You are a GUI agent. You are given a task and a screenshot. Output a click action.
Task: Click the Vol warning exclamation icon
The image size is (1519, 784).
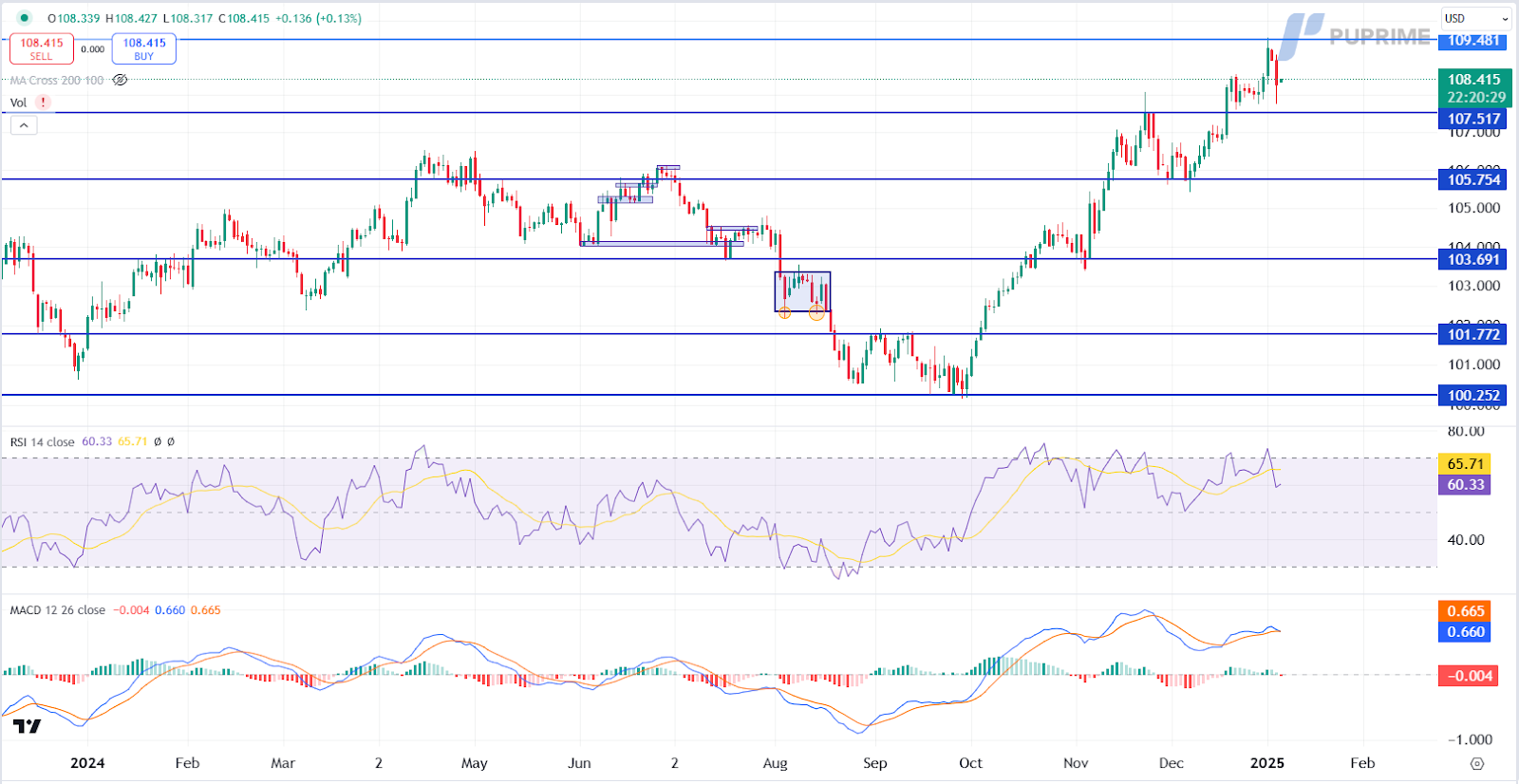point(43,103)
